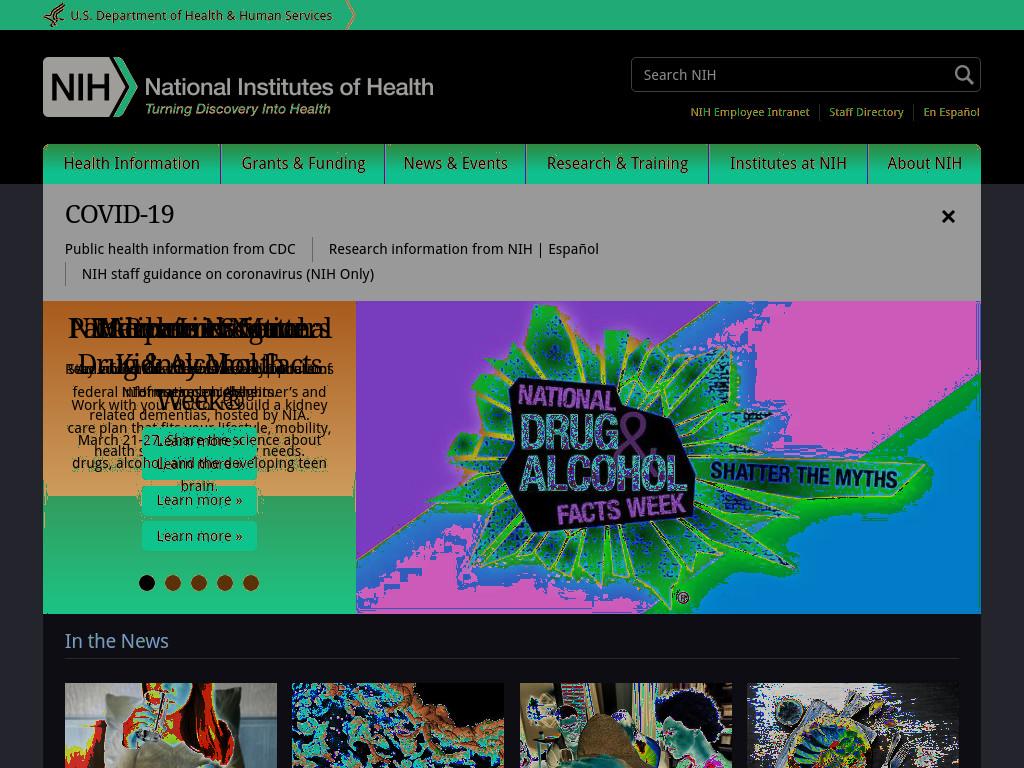Click the bottom Learn more button
This screenshot has height=768, width=1024.
pos(199,536)
